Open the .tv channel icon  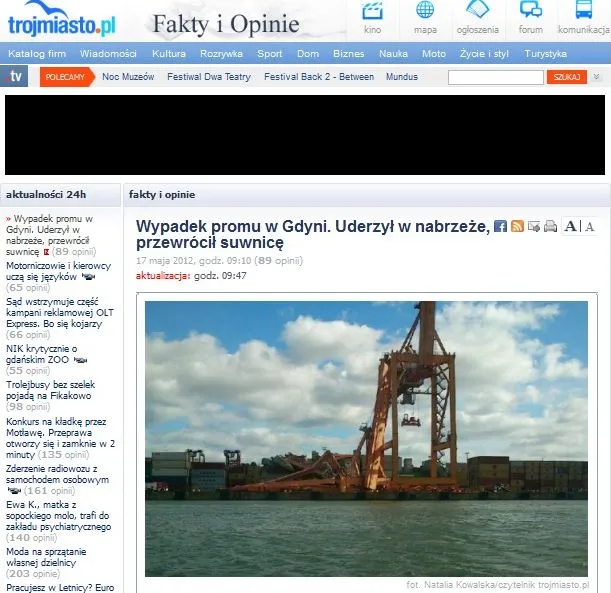click(14, 77)
